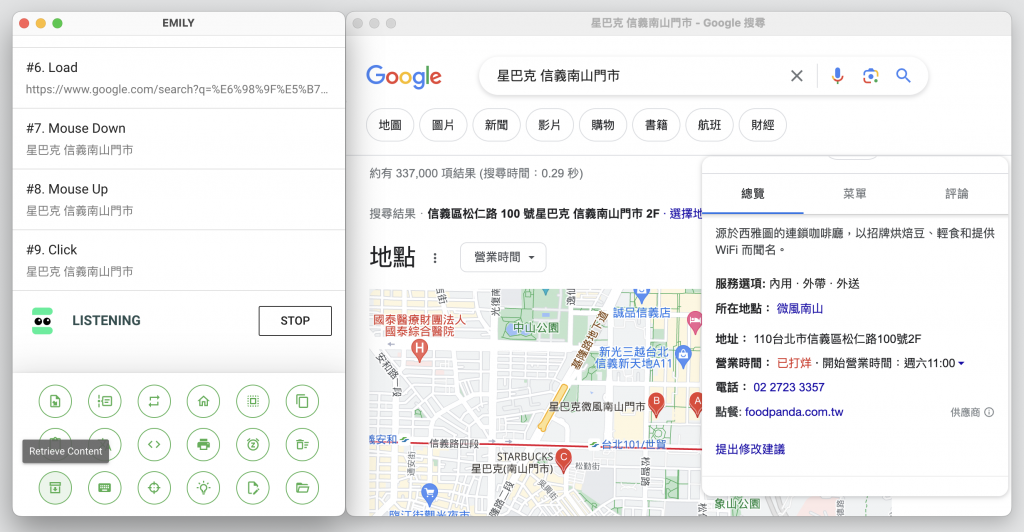This screenshot has width=1024, height=532.
Task: Select the #6. Load step row
Action: (178, 78)
